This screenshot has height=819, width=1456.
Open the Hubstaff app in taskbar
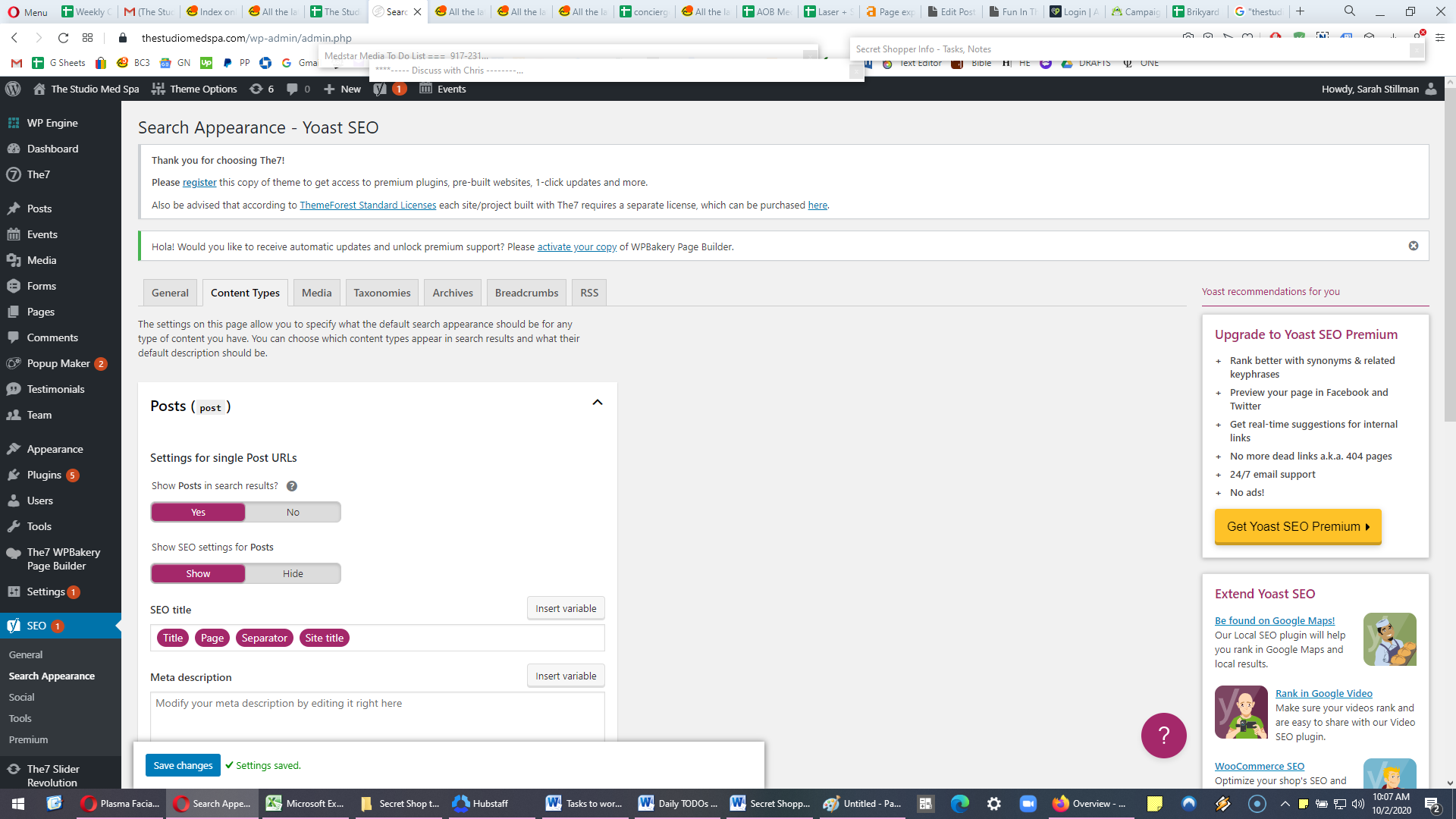click(x=481, y=803)
